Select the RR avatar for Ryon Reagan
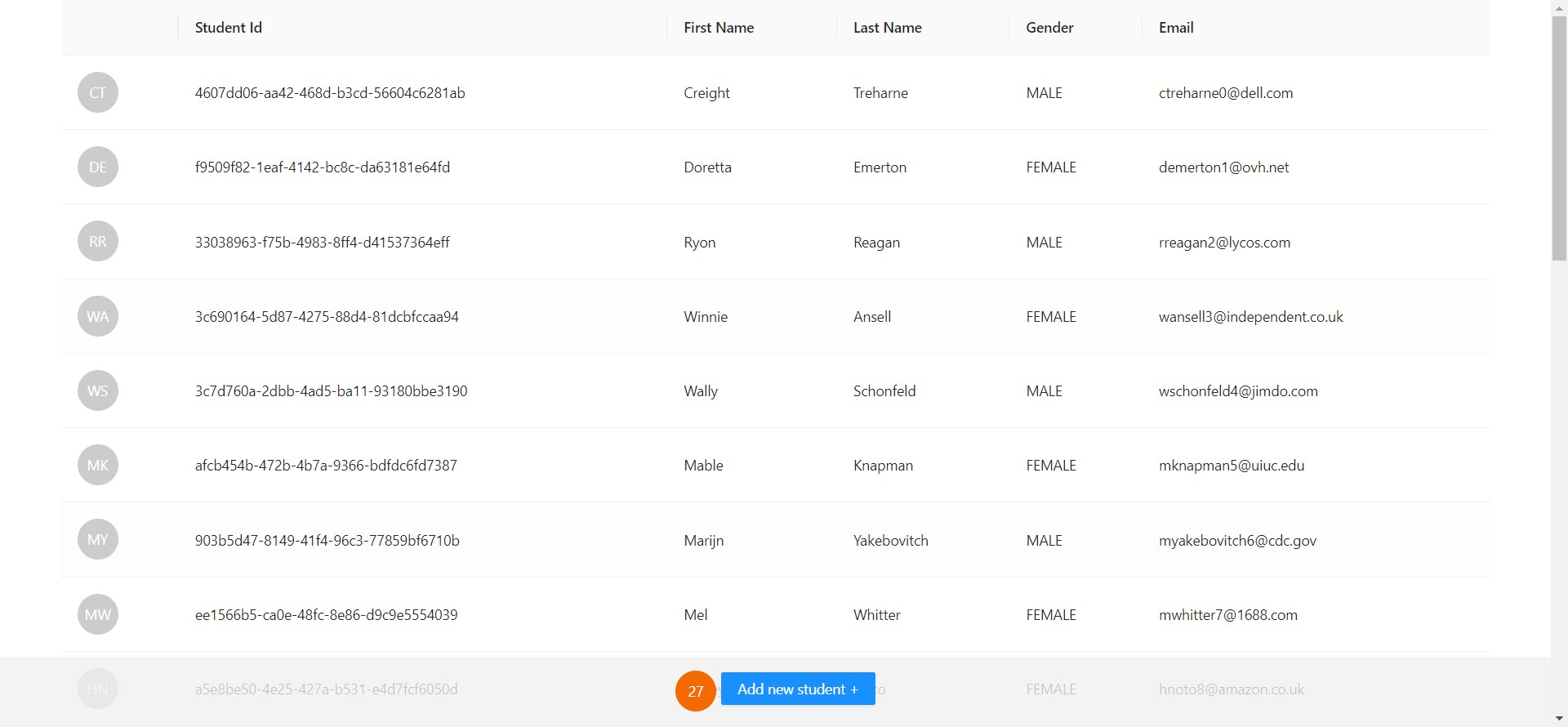This screenshot has width=1568, height=727. click(x=98, y=242)
